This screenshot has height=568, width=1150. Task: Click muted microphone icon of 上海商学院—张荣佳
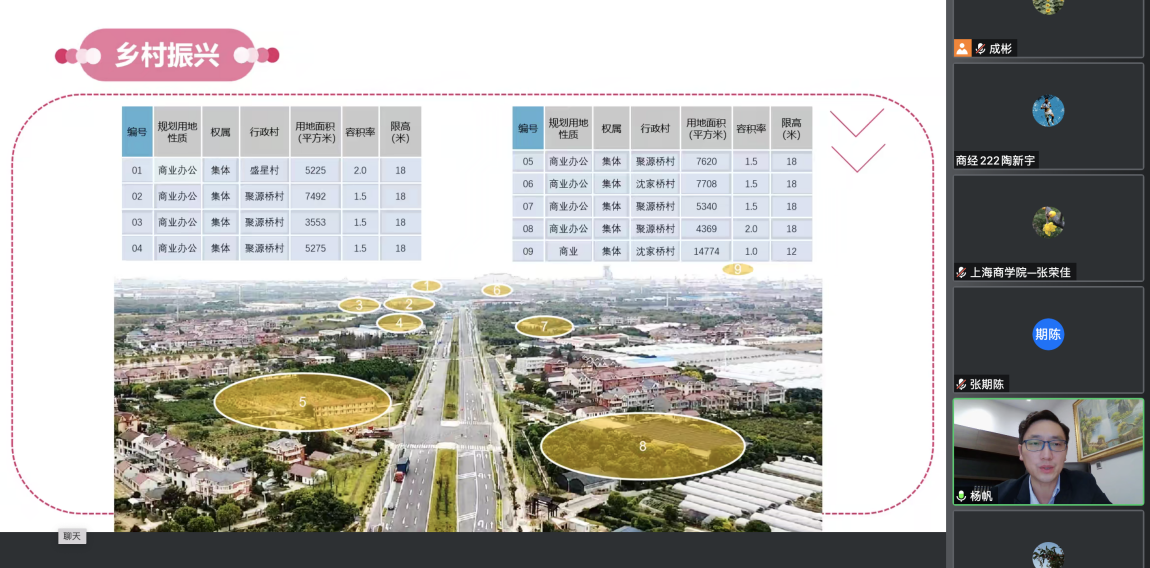click(x=961, y=272)
